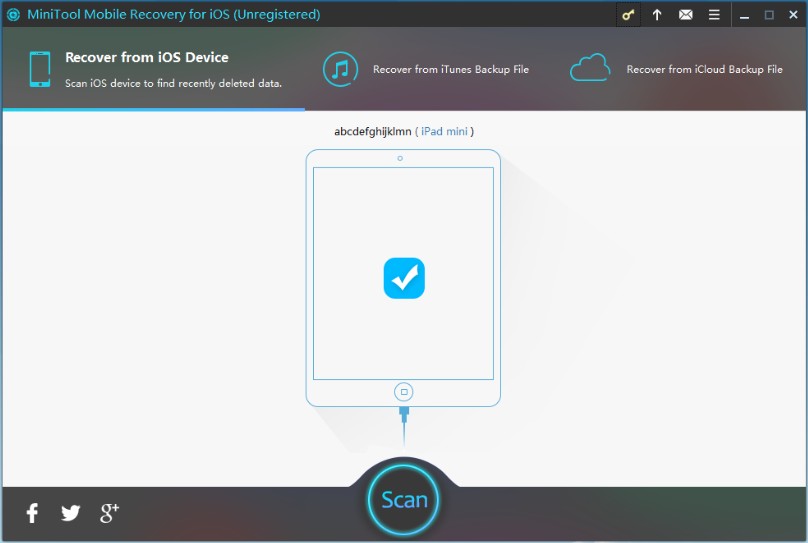
Task: Click the iPad mini device label
Action: 444,131
